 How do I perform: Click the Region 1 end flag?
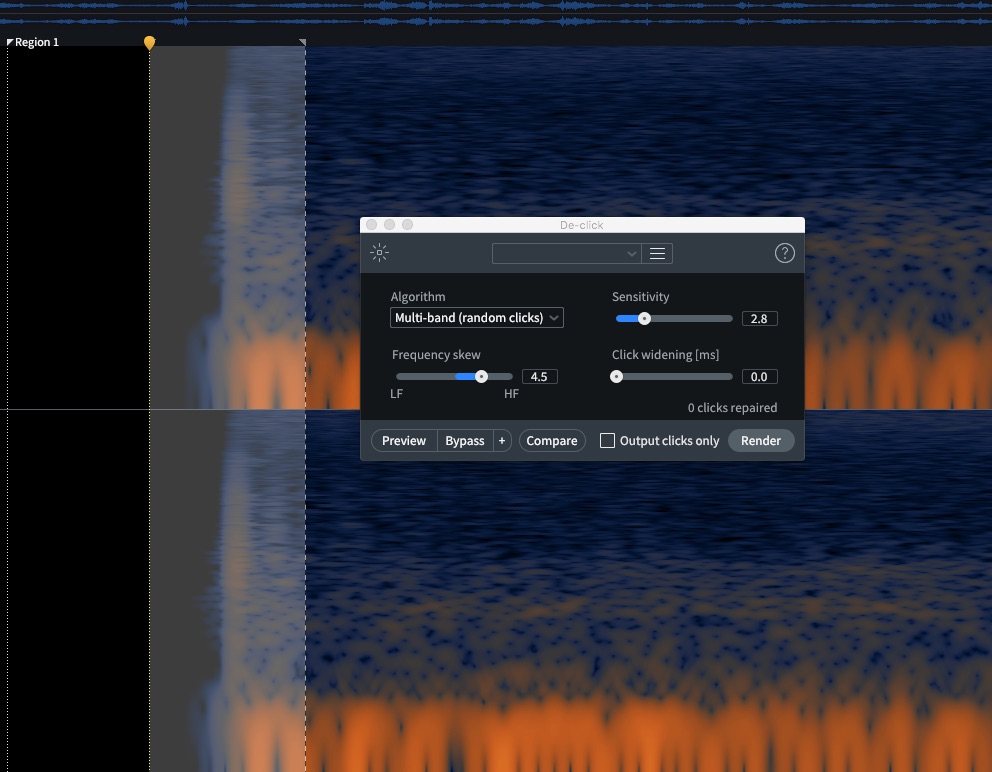click(302, 42)
